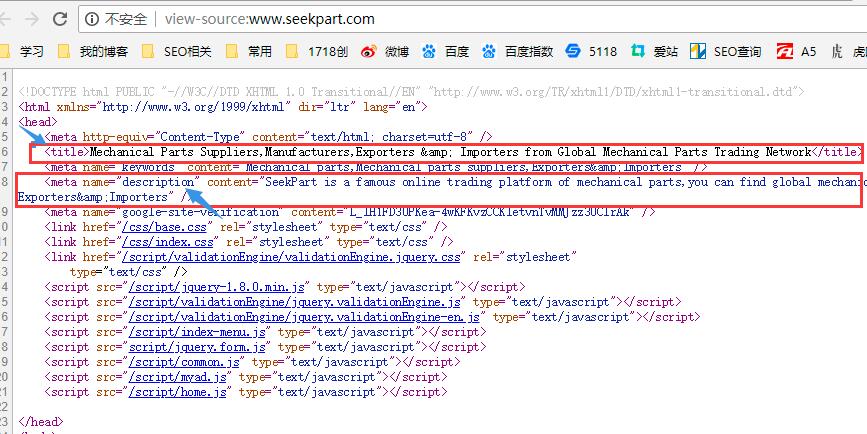Open the 百度指数 bookmark
The height and width of the screenshot is (434, 867).
[517, 52]
